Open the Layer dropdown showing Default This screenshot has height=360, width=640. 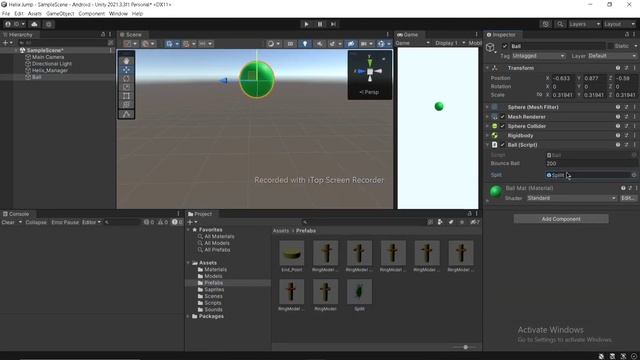pos(612,56)
